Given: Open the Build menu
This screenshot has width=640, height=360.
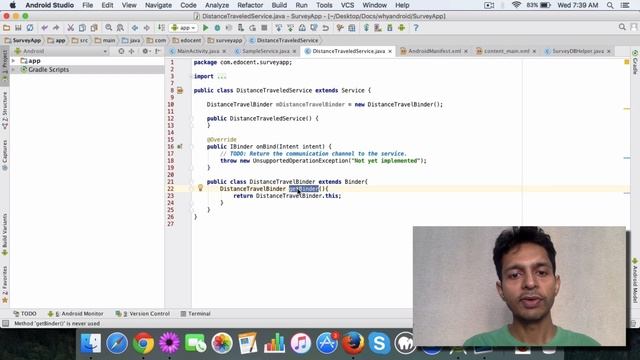Looking at the screenshot, I should [x=279, y=5].
